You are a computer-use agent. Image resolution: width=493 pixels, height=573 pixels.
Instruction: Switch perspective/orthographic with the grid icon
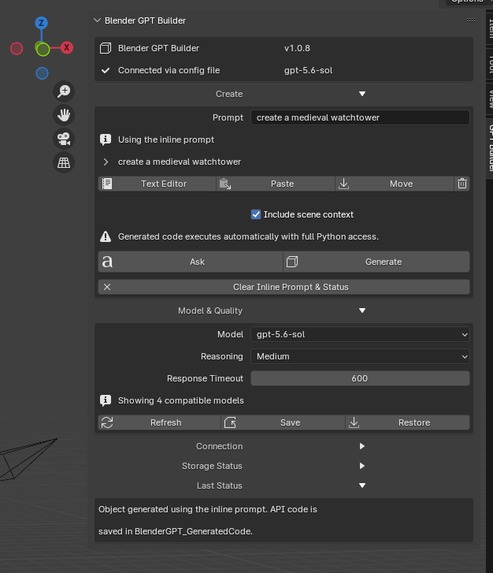(x=64, y=163)
